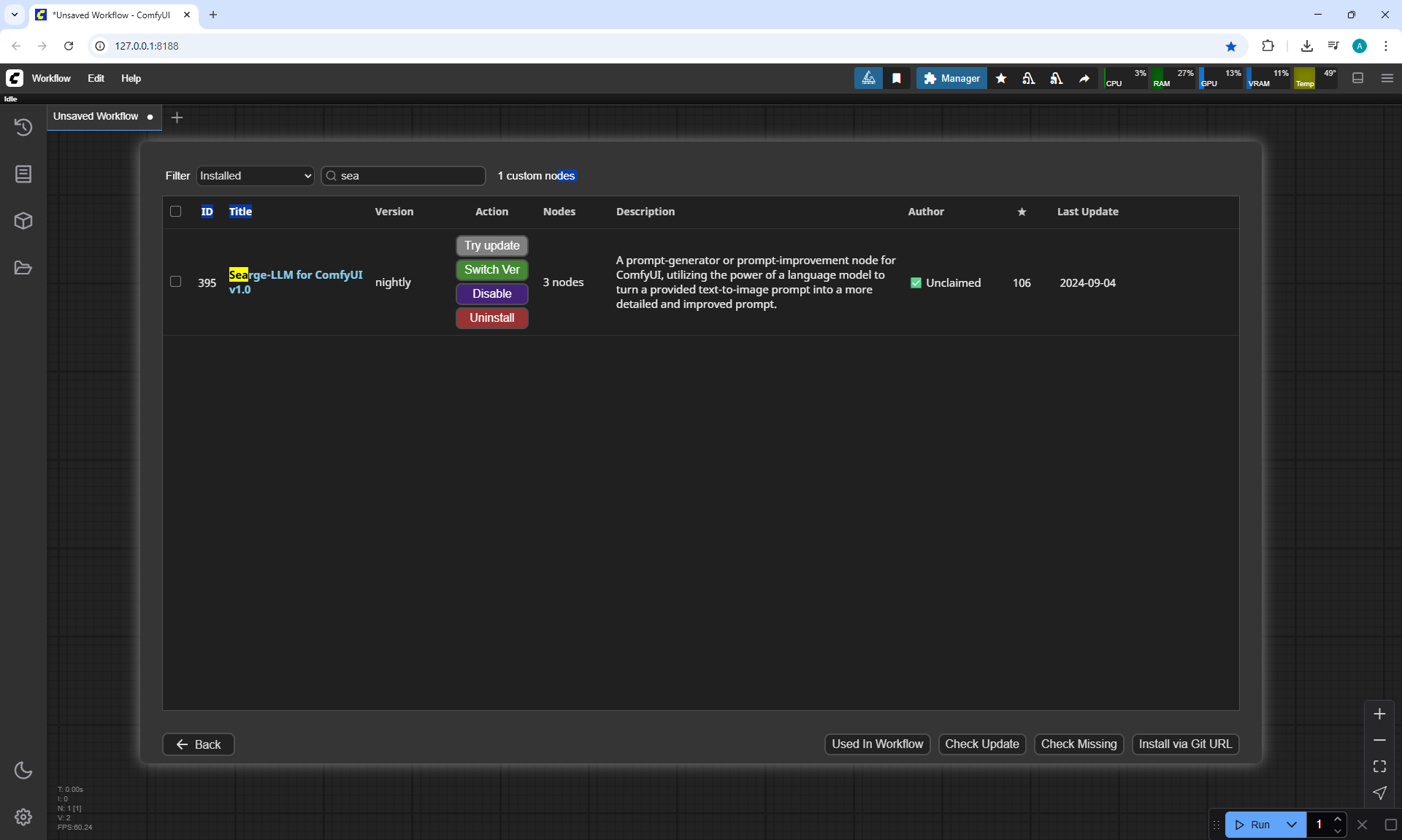
Task: Open the settings gear icon
Action: (23, 817)
